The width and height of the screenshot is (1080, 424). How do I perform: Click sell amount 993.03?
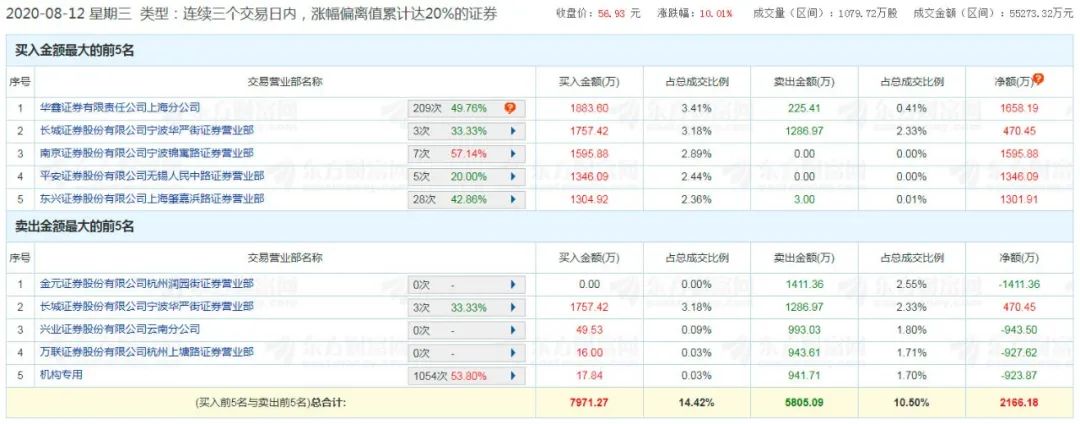click(x=804, y=330)
